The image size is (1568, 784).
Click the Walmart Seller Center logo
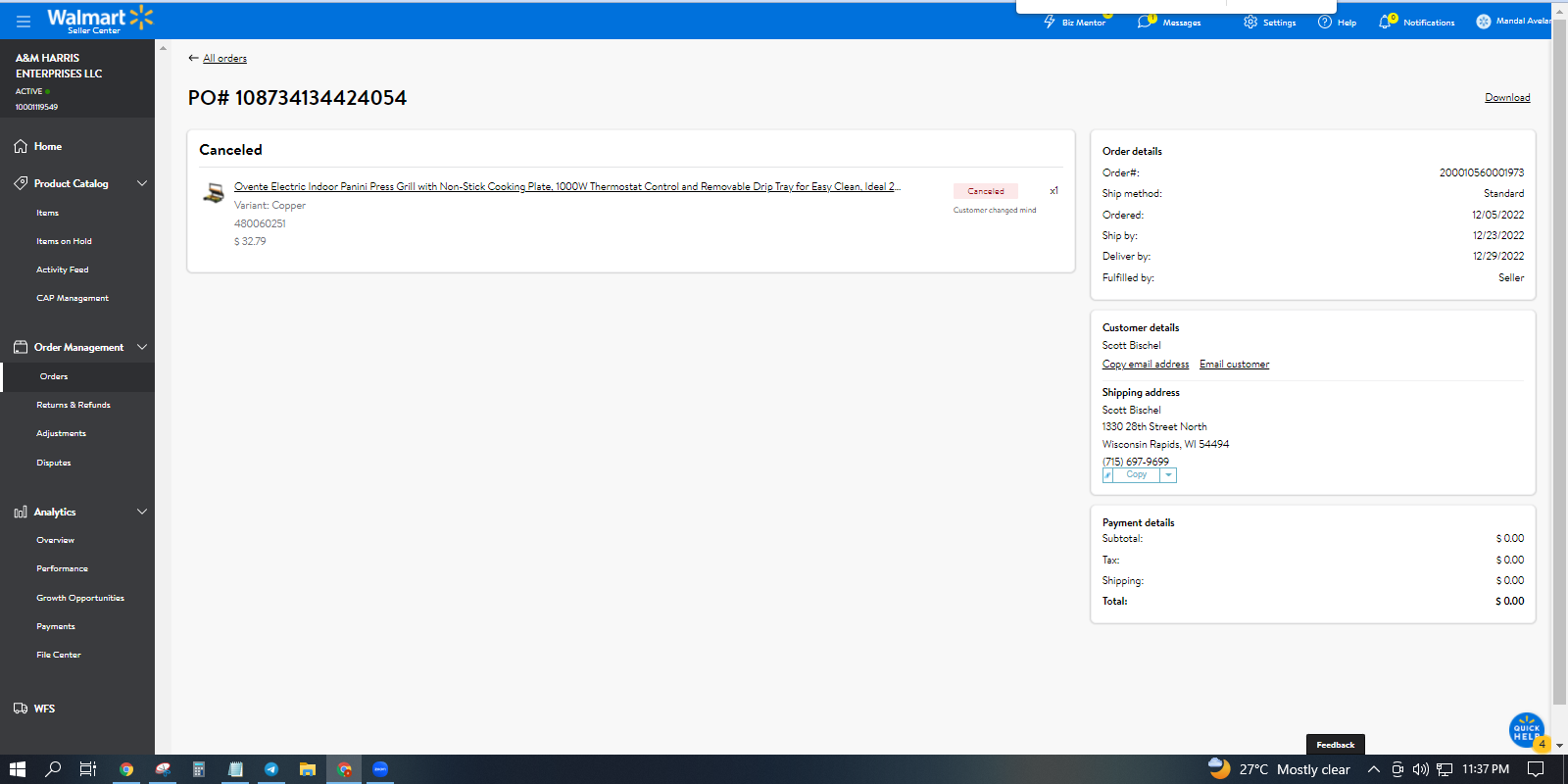[x=100, y=20]
